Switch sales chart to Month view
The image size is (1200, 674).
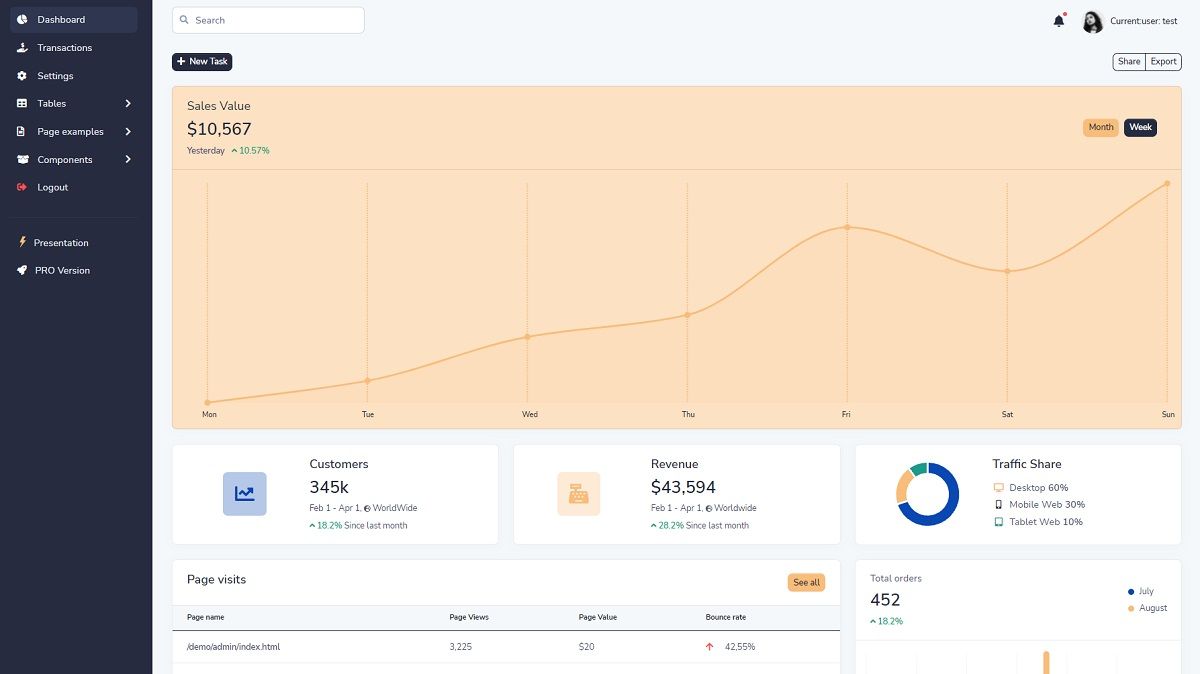click(1100, 127)
